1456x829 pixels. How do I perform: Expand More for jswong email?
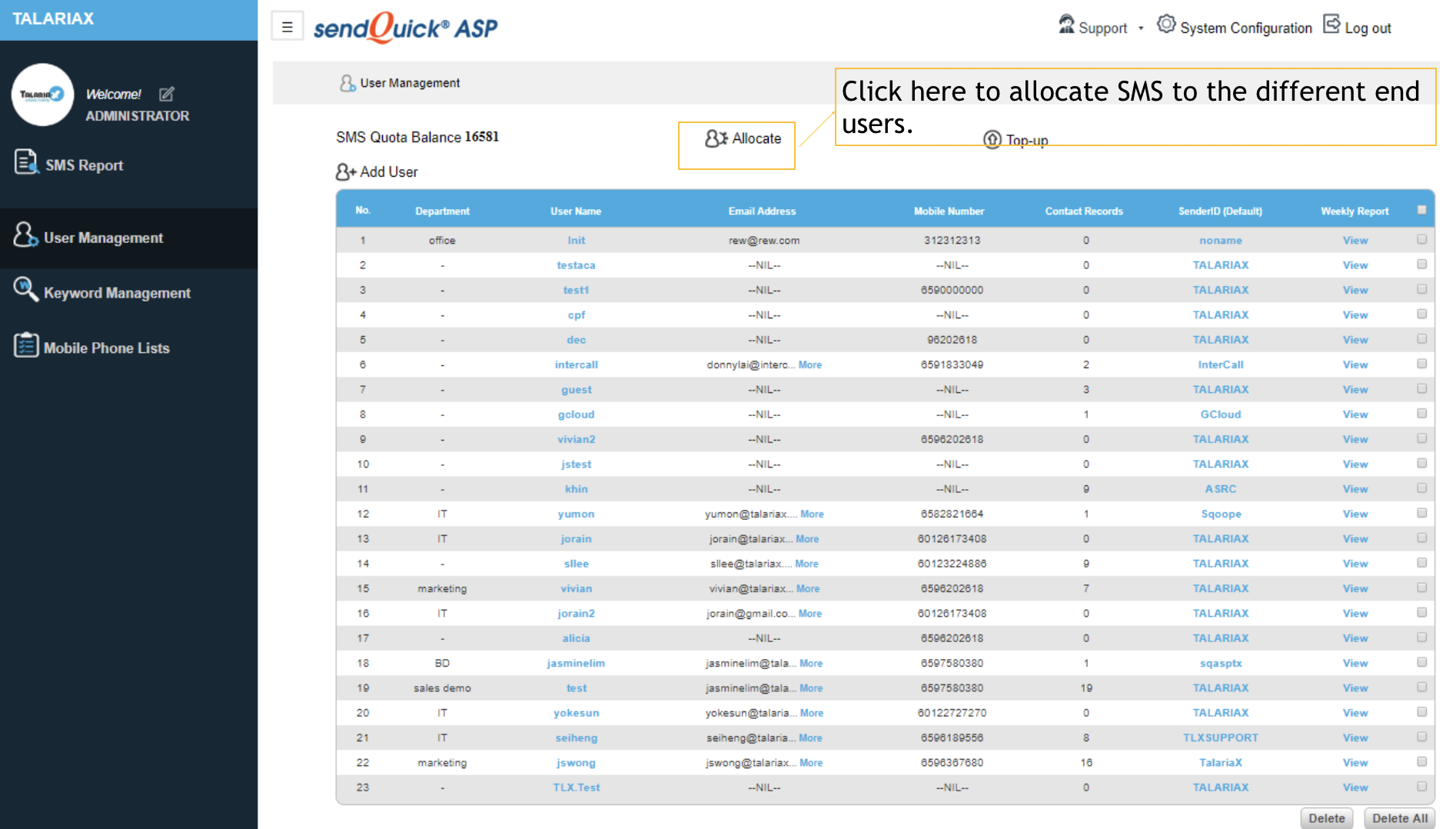coord(811,763)
